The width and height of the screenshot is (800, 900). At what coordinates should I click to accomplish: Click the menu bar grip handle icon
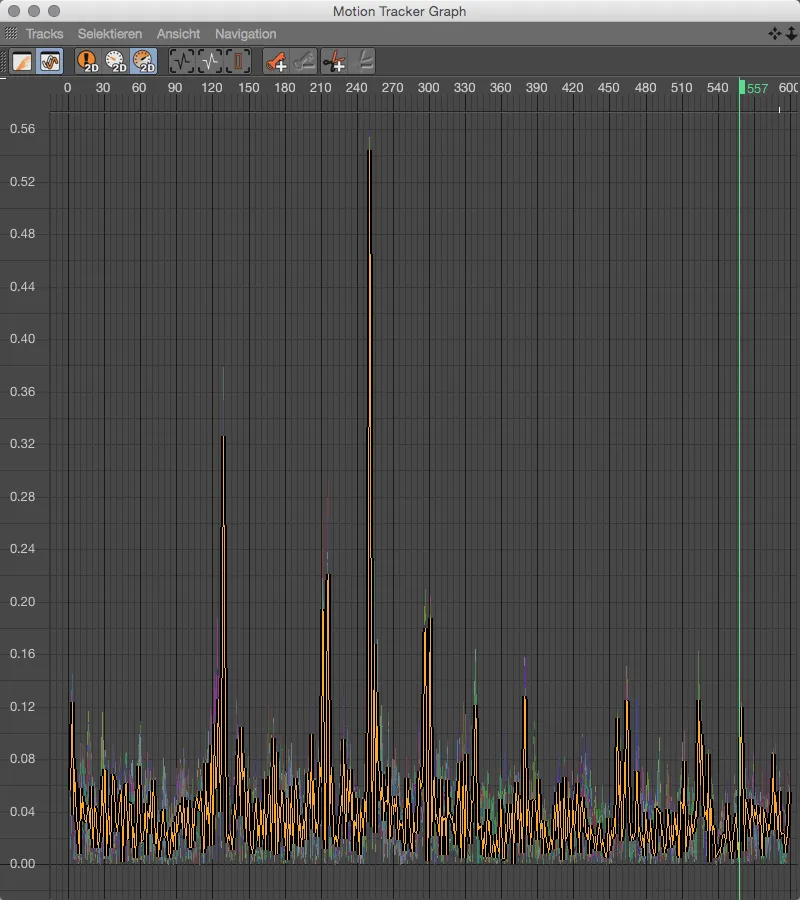11,33
